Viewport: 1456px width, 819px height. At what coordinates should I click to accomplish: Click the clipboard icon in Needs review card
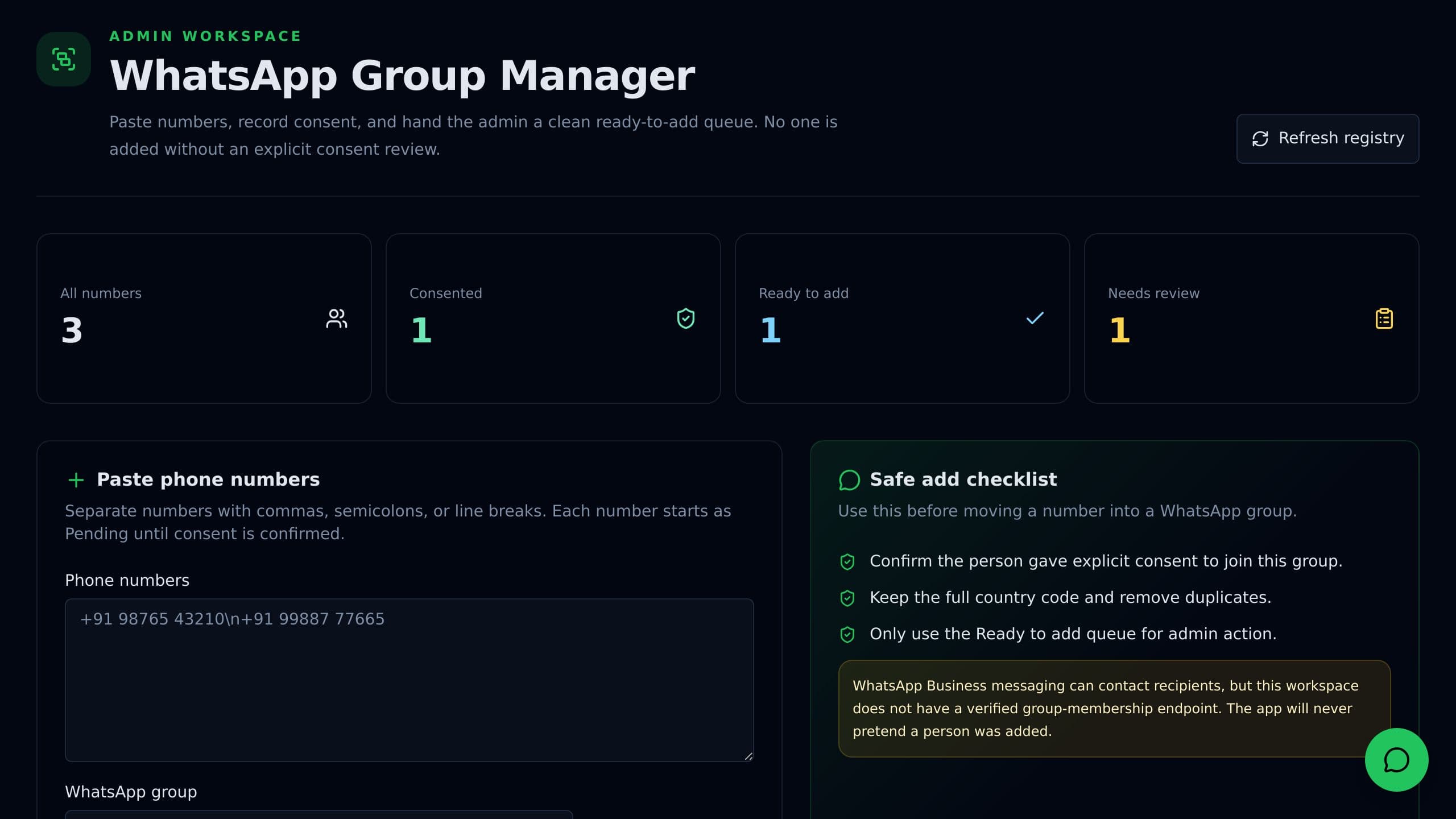(x=1384, y=318)
